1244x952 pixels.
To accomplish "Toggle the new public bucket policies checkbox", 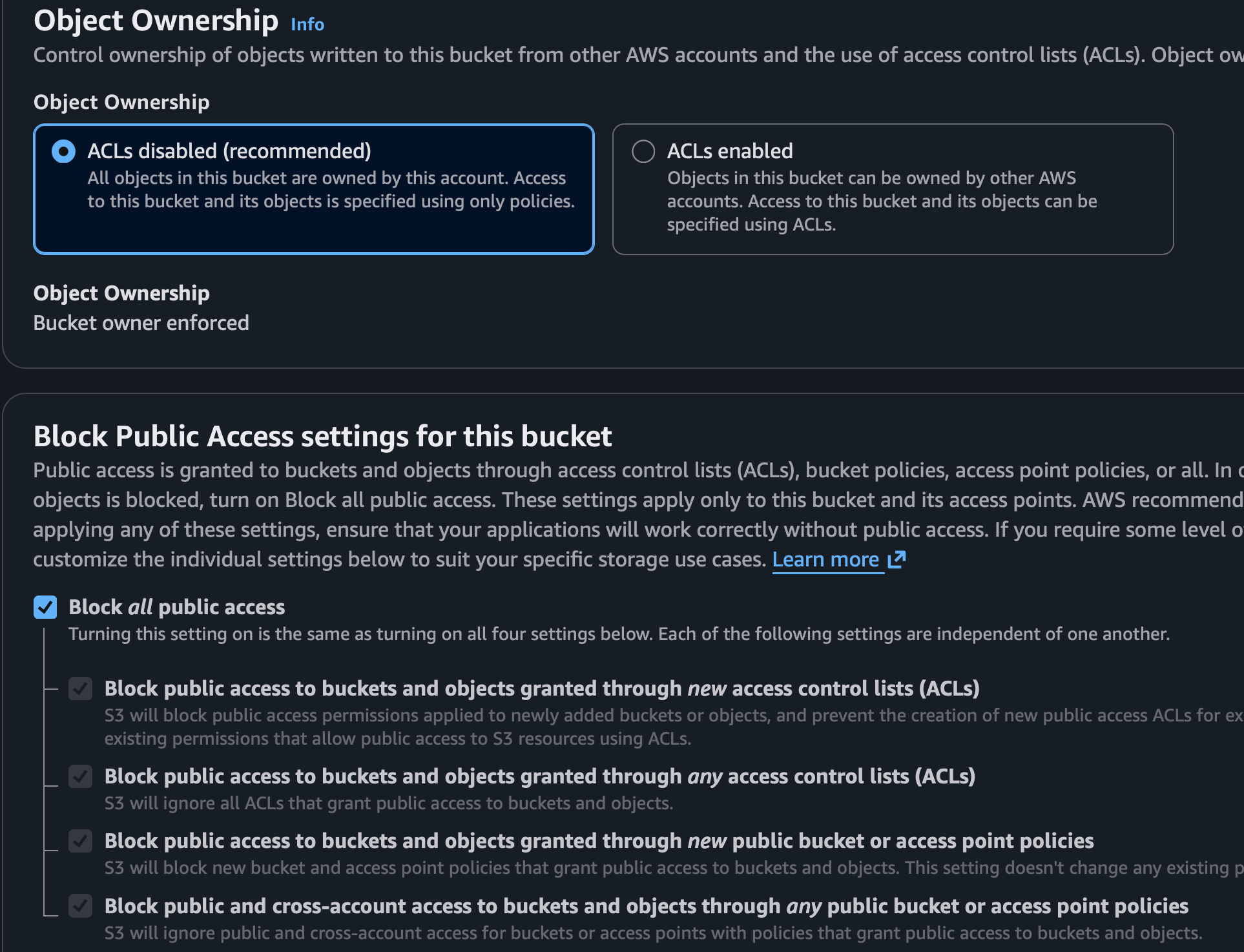I will (81, 841).
